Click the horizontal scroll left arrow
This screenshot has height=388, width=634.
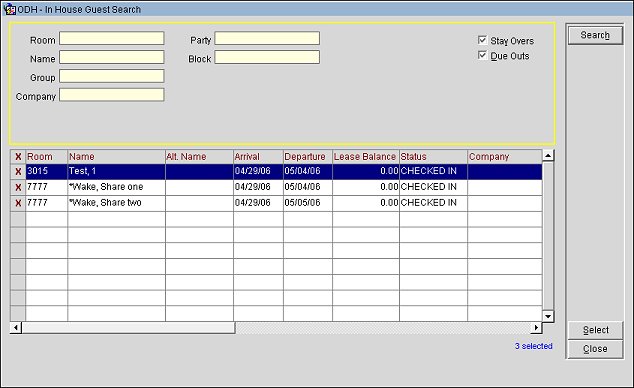pyautogui.click(x=16, y=327)
